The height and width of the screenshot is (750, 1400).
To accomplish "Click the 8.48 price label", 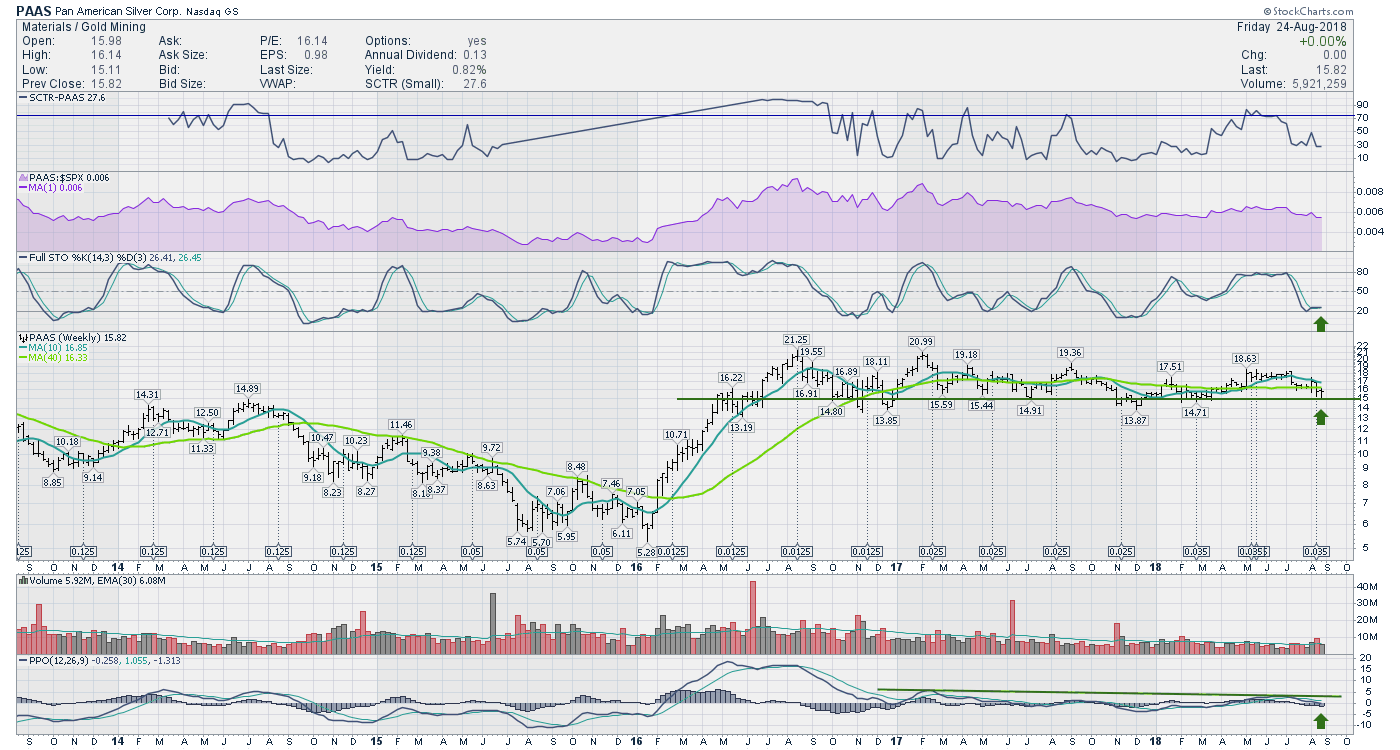I will [576, 466].
